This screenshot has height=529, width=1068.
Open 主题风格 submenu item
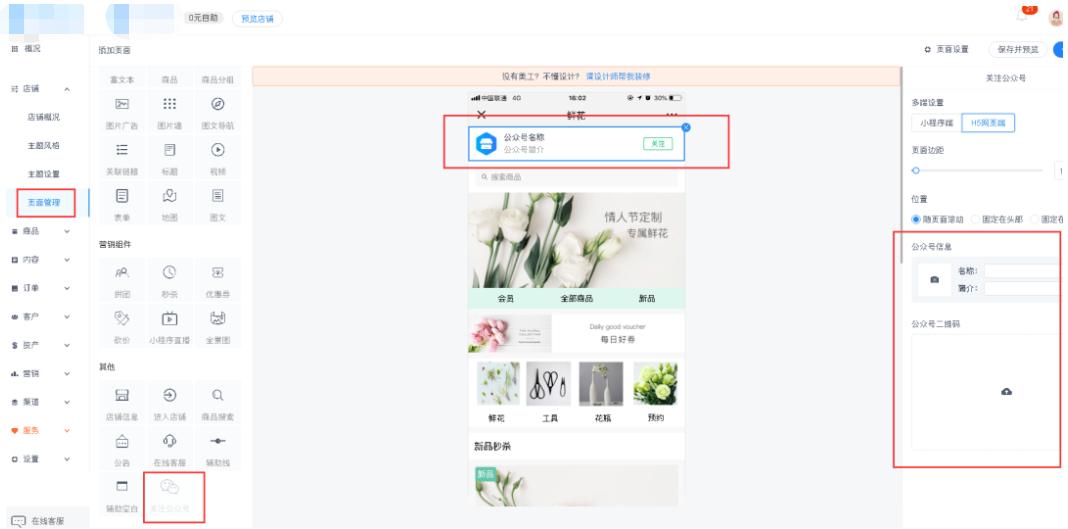pyautogui.click(x=44, y=146)
